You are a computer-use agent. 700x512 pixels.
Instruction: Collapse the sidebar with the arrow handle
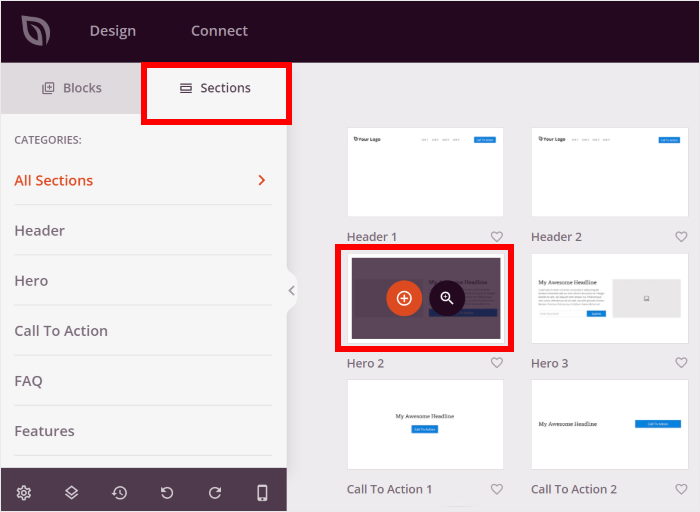coord(292,291)
